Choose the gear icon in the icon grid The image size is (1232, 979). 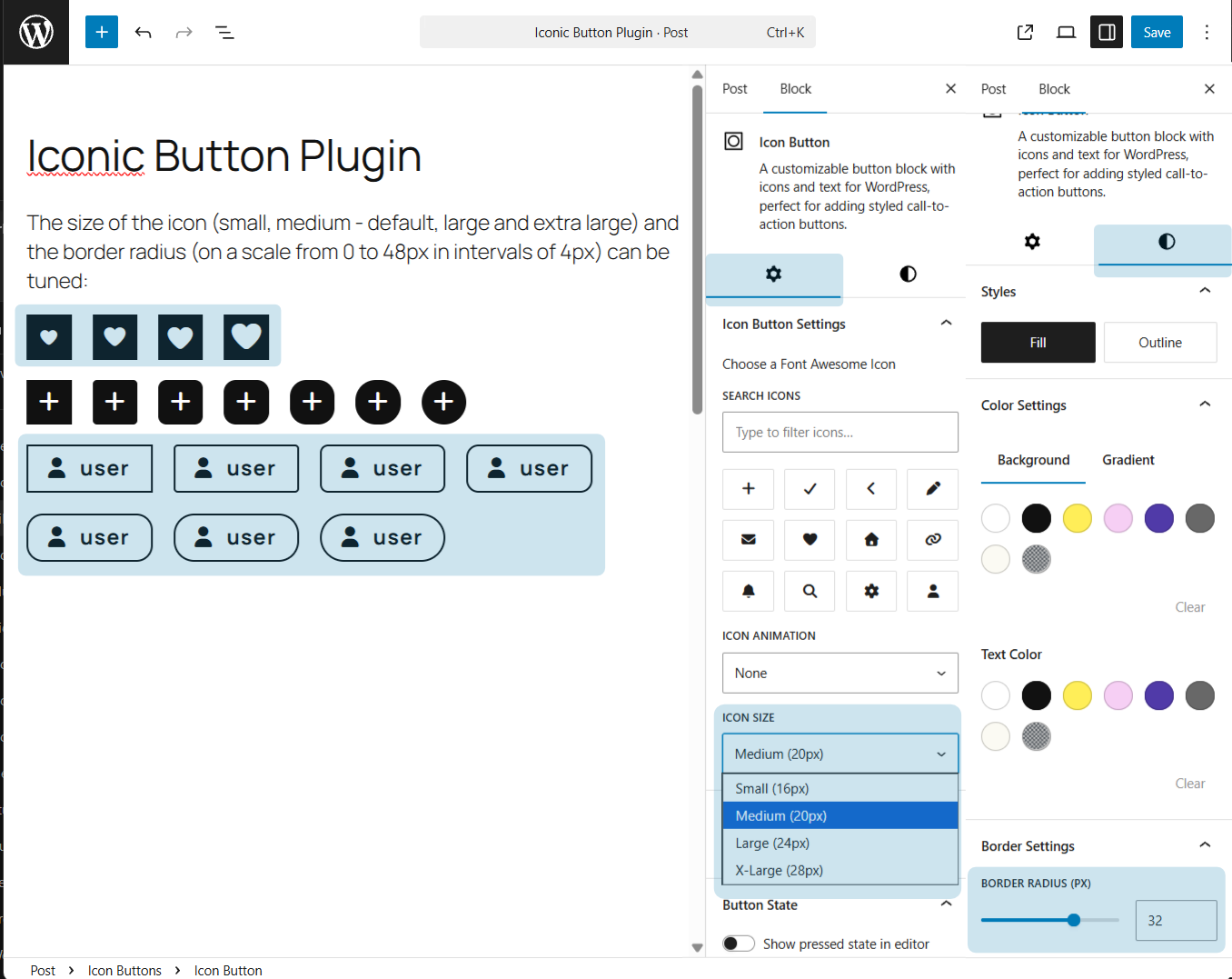pyautogui.click(x=871, y=591)
